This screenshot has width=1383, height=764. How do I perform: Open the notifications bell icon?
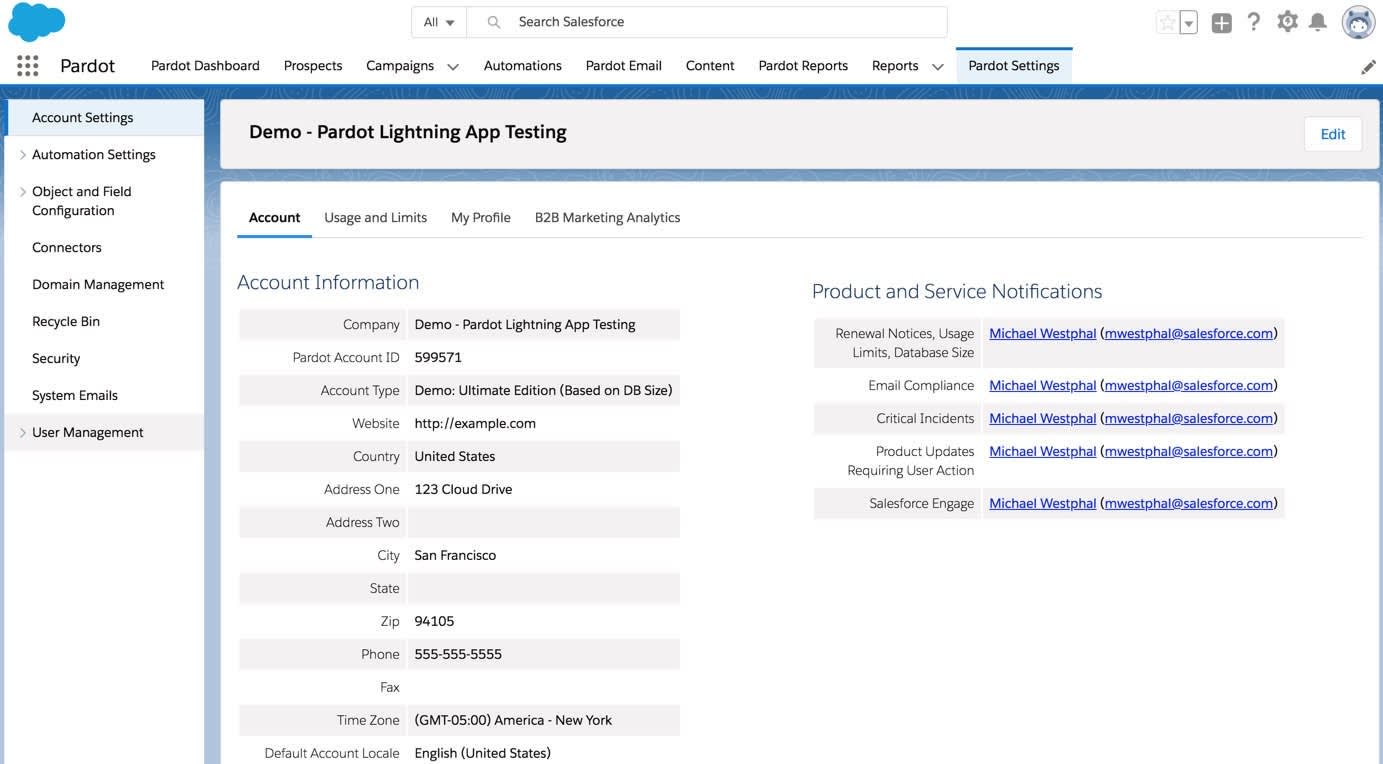1318,22
